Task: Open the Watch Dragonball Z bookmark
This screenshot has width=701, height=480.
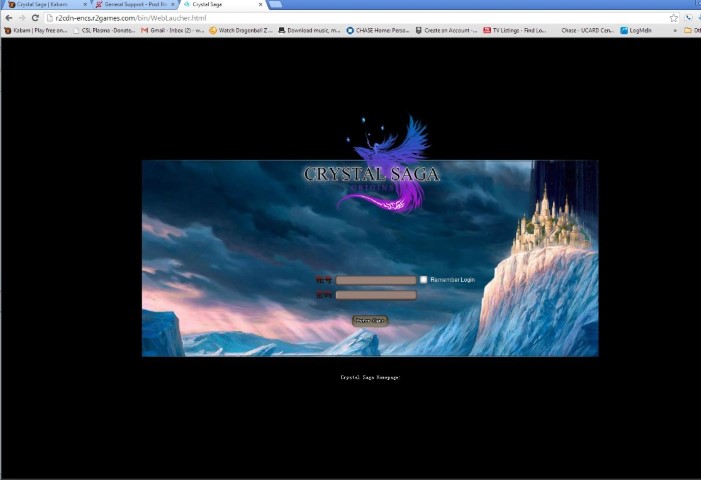Action: [240, 30]
